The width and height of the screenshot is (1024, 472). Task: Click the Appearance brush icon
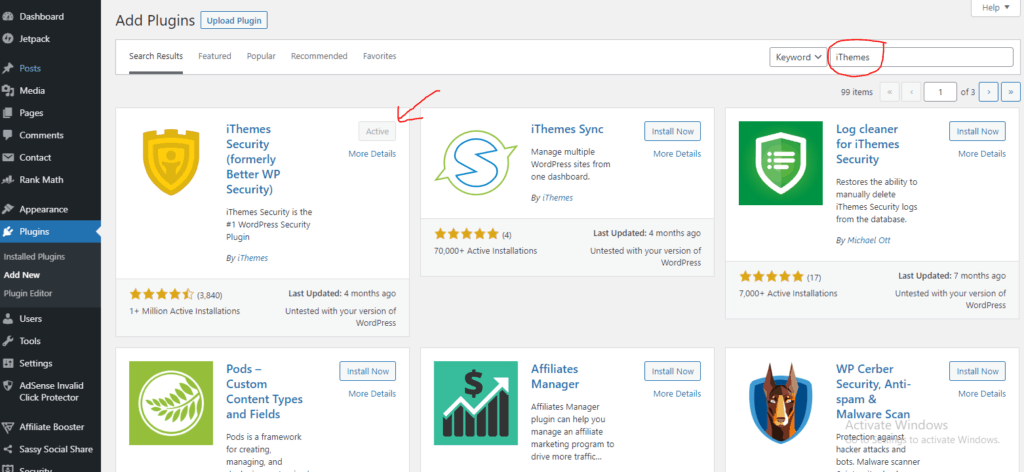click(x=8, y=210)
